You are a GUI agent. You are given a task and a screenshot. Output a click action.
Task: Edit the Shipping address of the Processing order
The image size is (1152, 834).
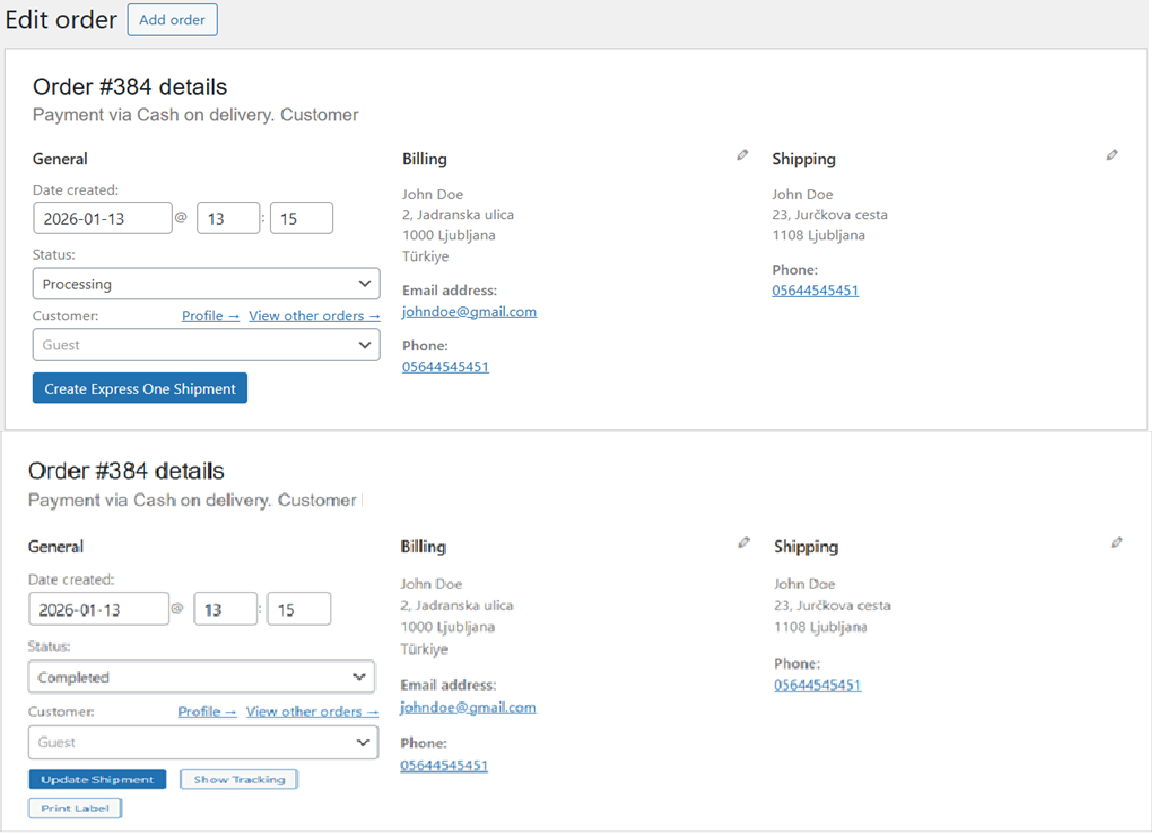(x=1112, y=154)
